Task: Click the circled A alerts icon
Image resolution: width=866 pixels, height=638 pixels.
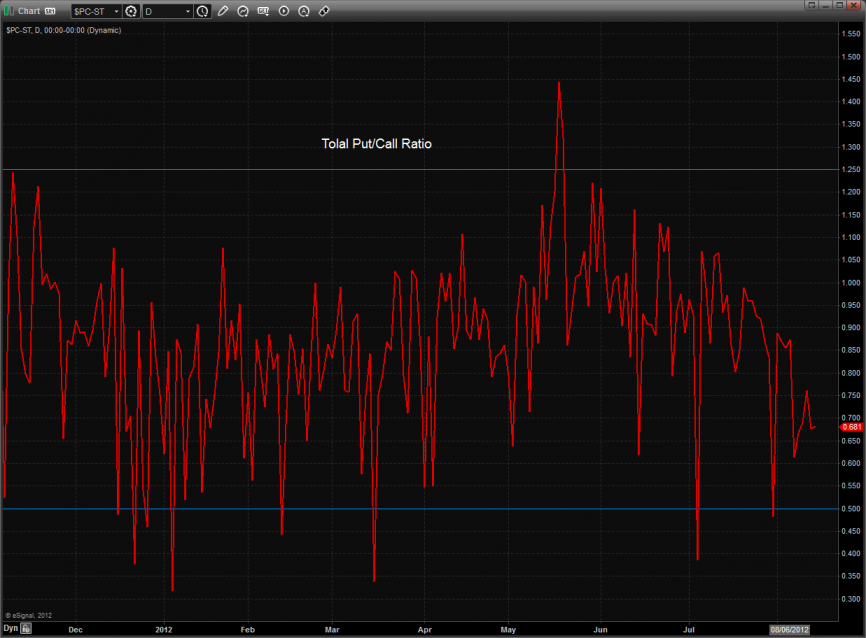Action: coord(304,11)
